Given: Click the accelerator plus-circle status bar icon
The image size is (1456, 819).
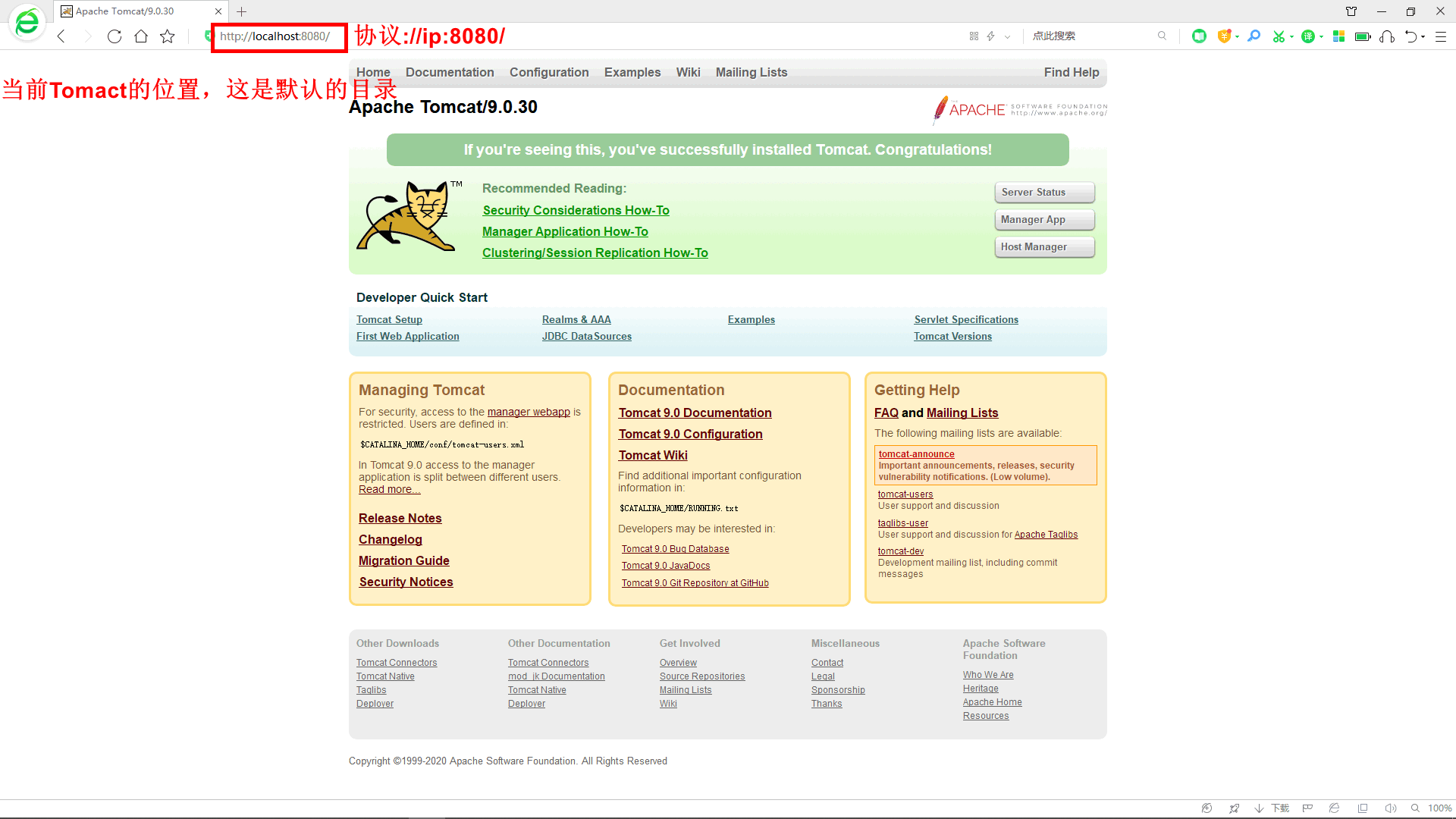Looking at the screenshot, I should coord(1207,808).
